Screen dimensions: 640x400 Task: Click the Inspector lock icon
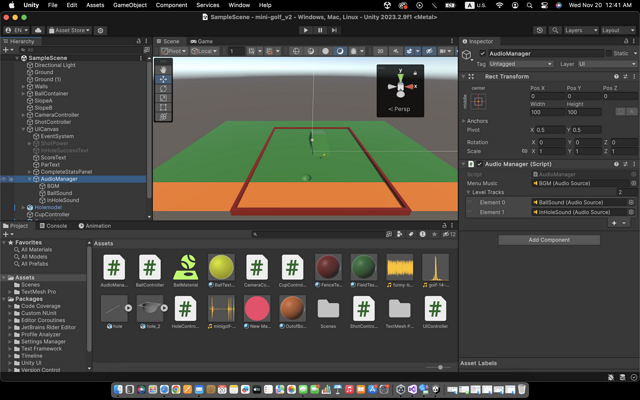[x=626, y=41]
